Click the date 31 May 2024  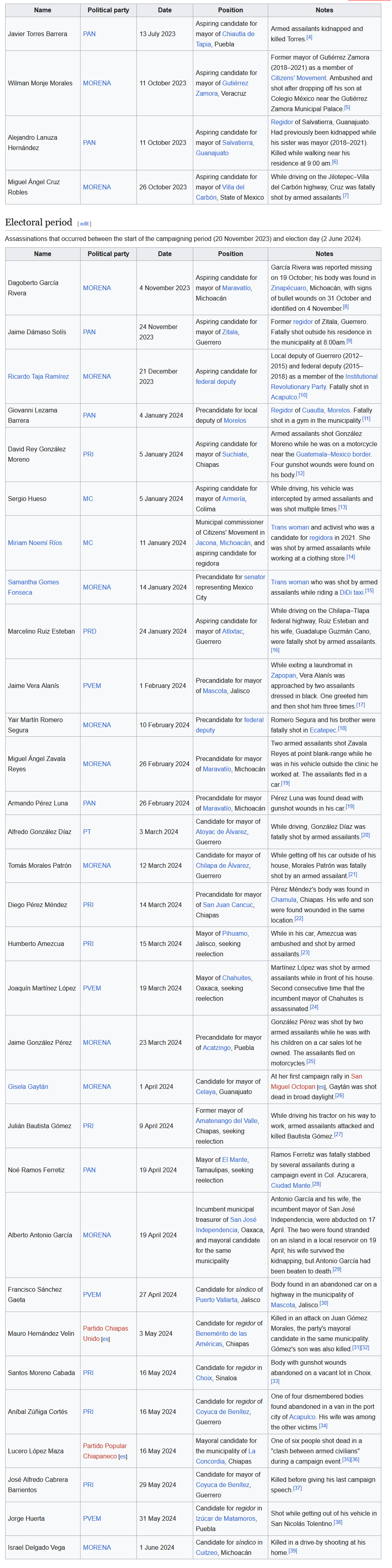158,1519
